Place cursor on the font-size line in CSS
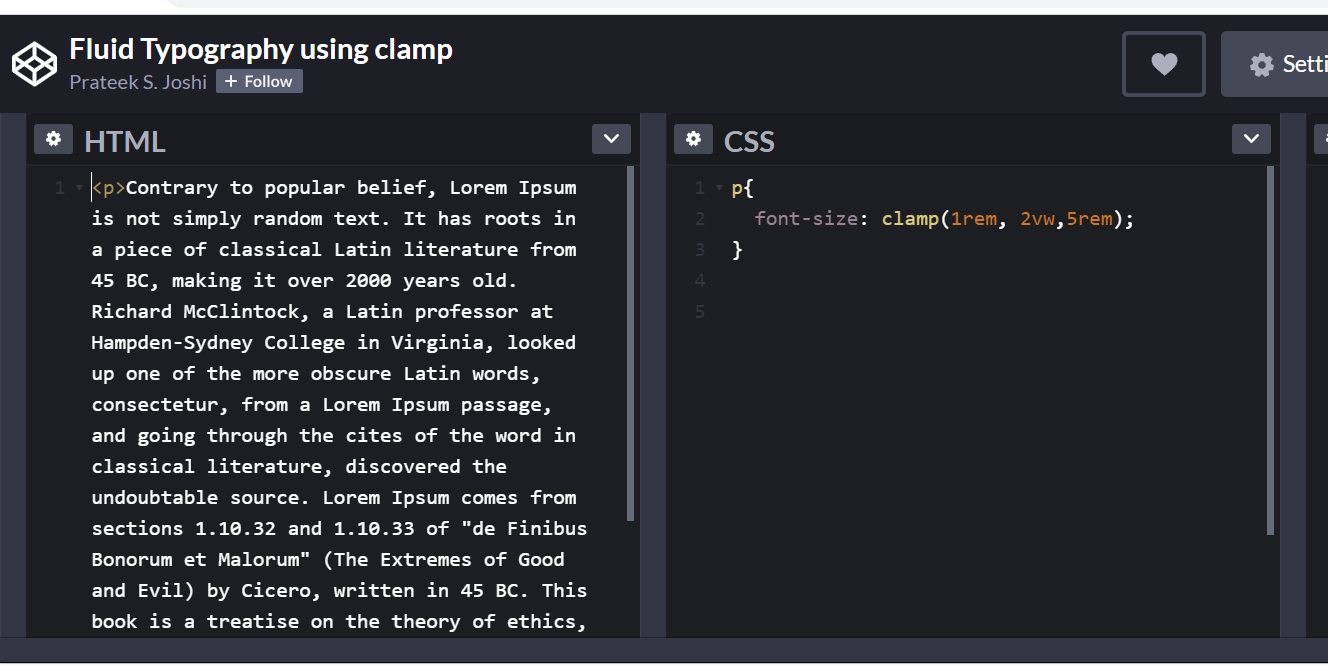The width and height of the screenshot is (1328, 668). (940, 218)
